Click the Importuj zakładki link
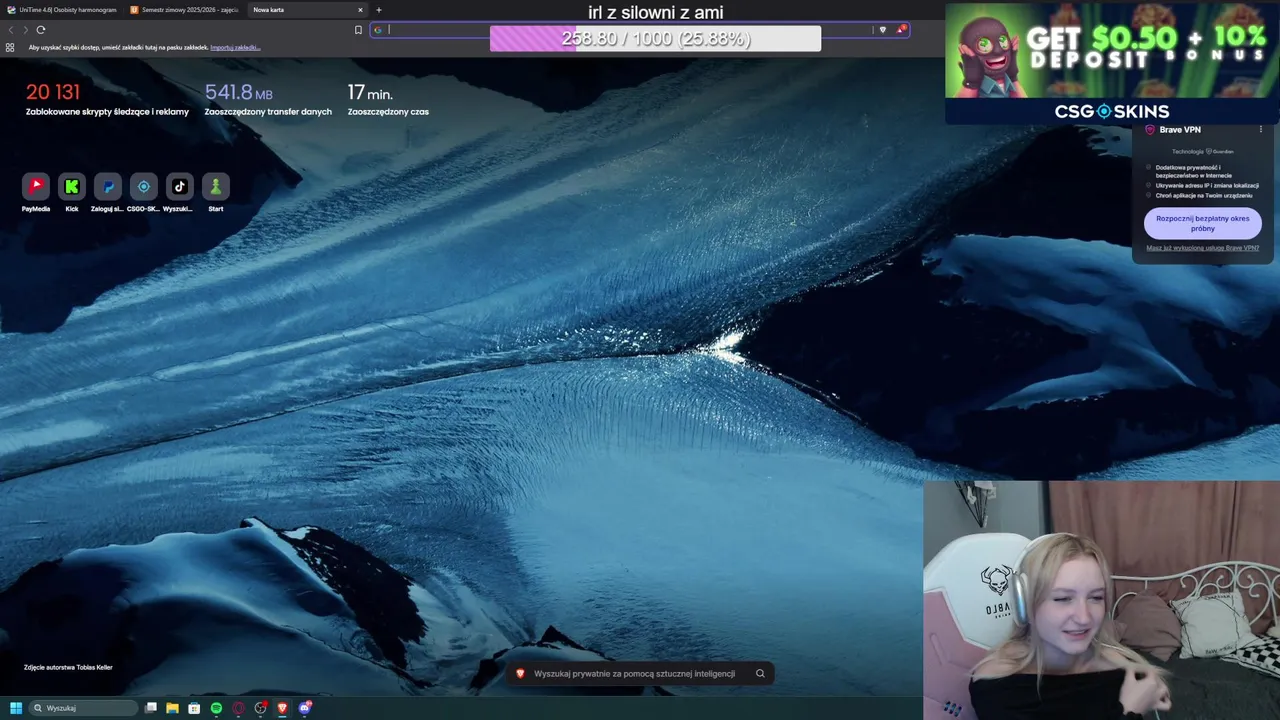 tap(235, 47)
